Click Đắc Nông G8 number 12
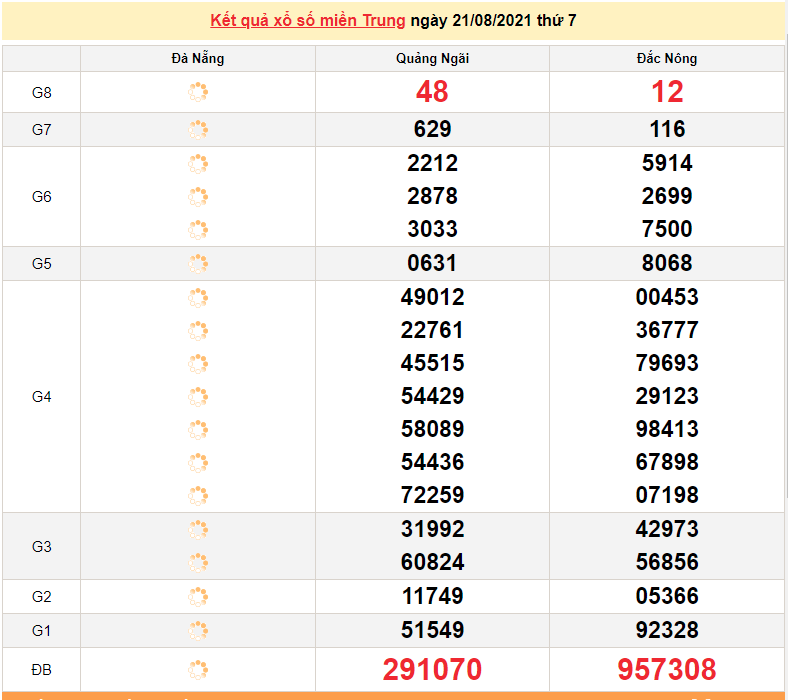This screenshot has height=700, width=788. point(667,92)
